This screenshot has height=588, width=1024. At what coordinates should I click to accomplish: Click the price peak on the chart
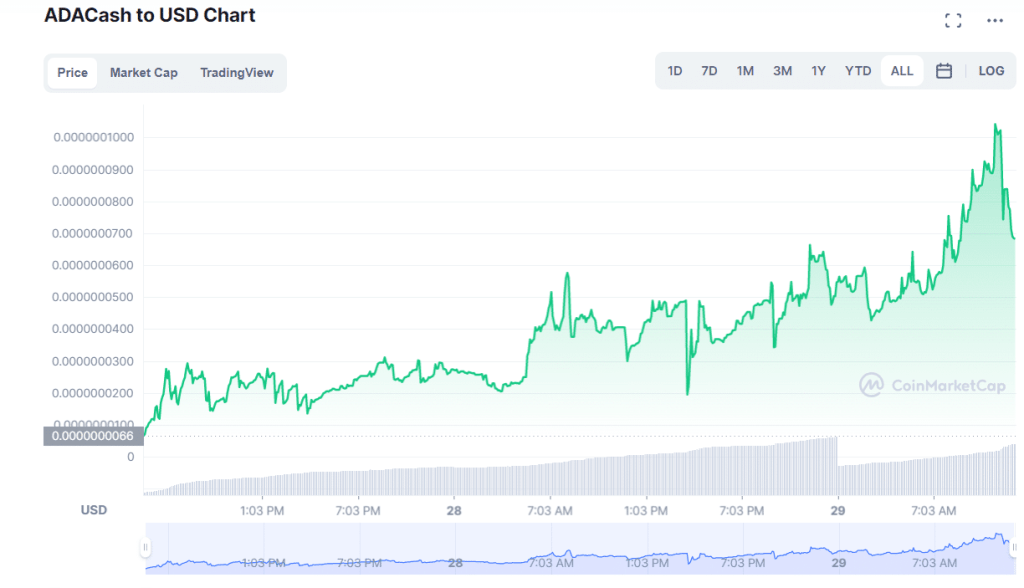[995, 125]
